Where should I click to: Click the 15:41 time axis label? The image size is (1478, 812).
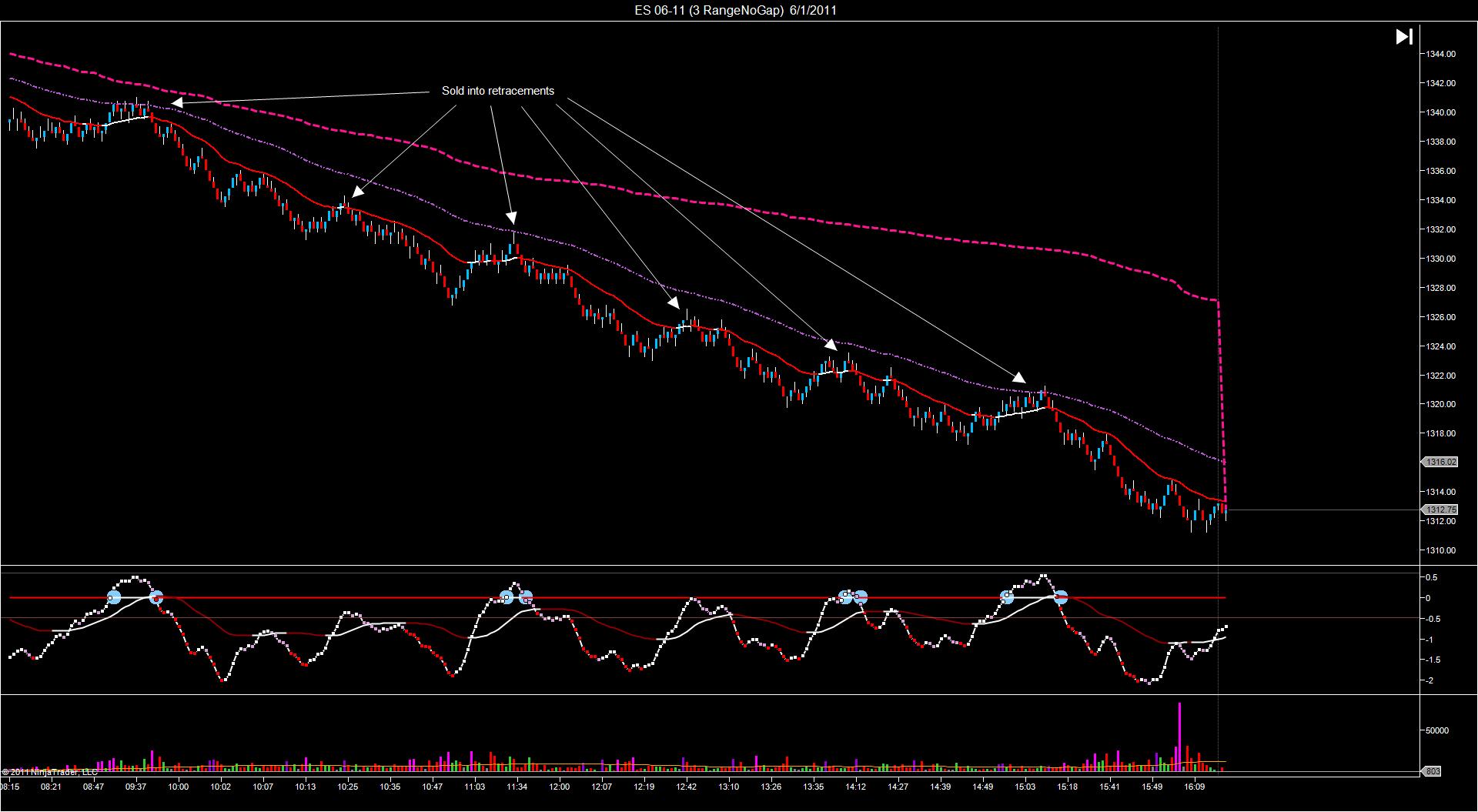[1109, 787]
